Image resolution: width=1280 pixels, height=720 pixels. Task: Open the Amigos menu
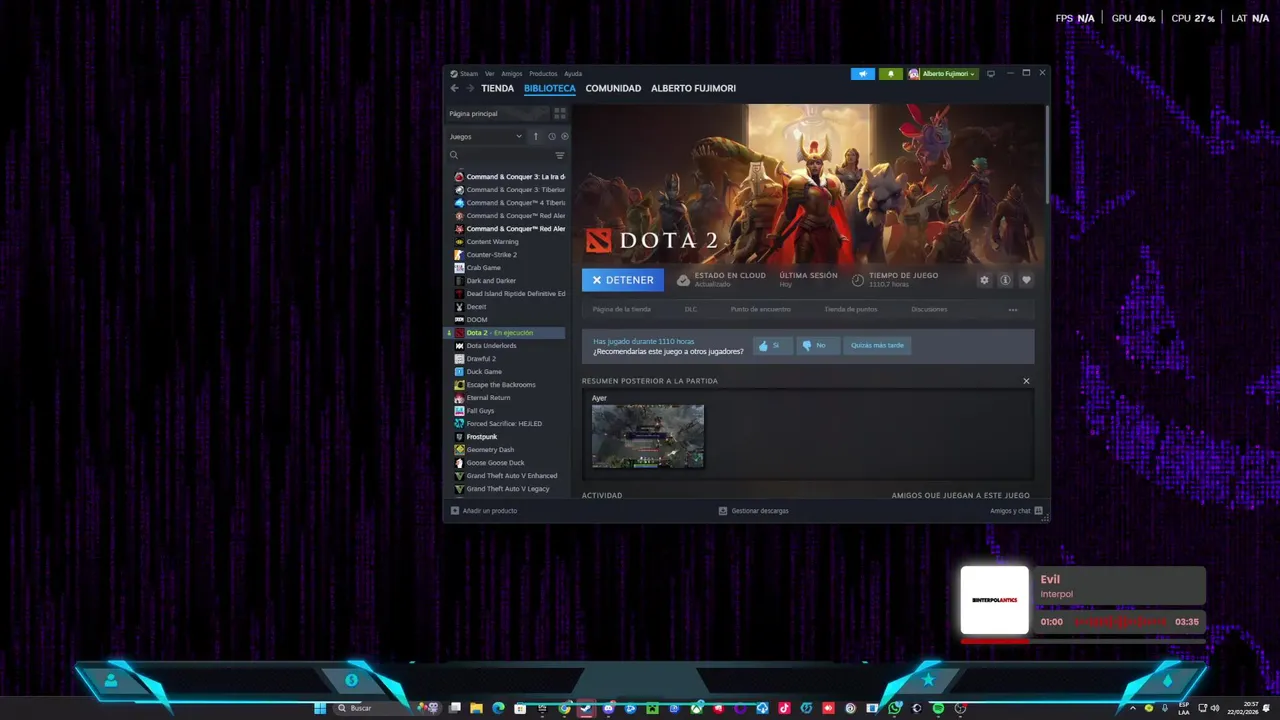click(x=512, y=74)
